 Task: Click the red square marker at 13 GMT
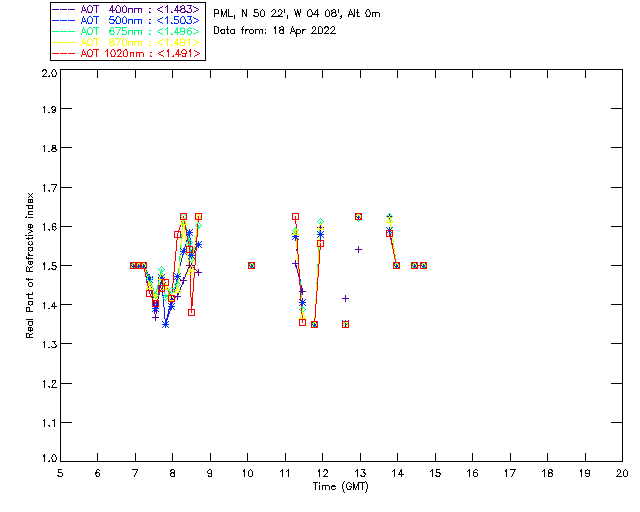tap(358, 216)
